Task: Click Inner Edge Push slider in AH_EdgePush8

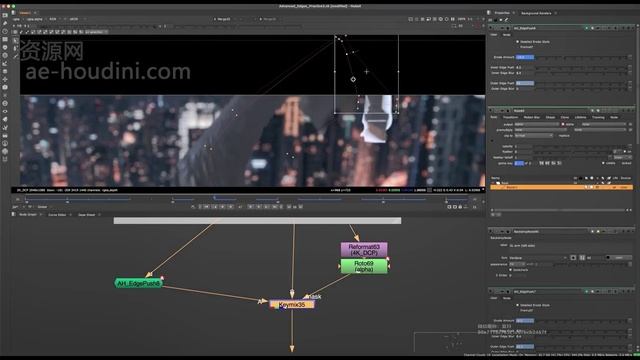Action: [x=581, y=67]
